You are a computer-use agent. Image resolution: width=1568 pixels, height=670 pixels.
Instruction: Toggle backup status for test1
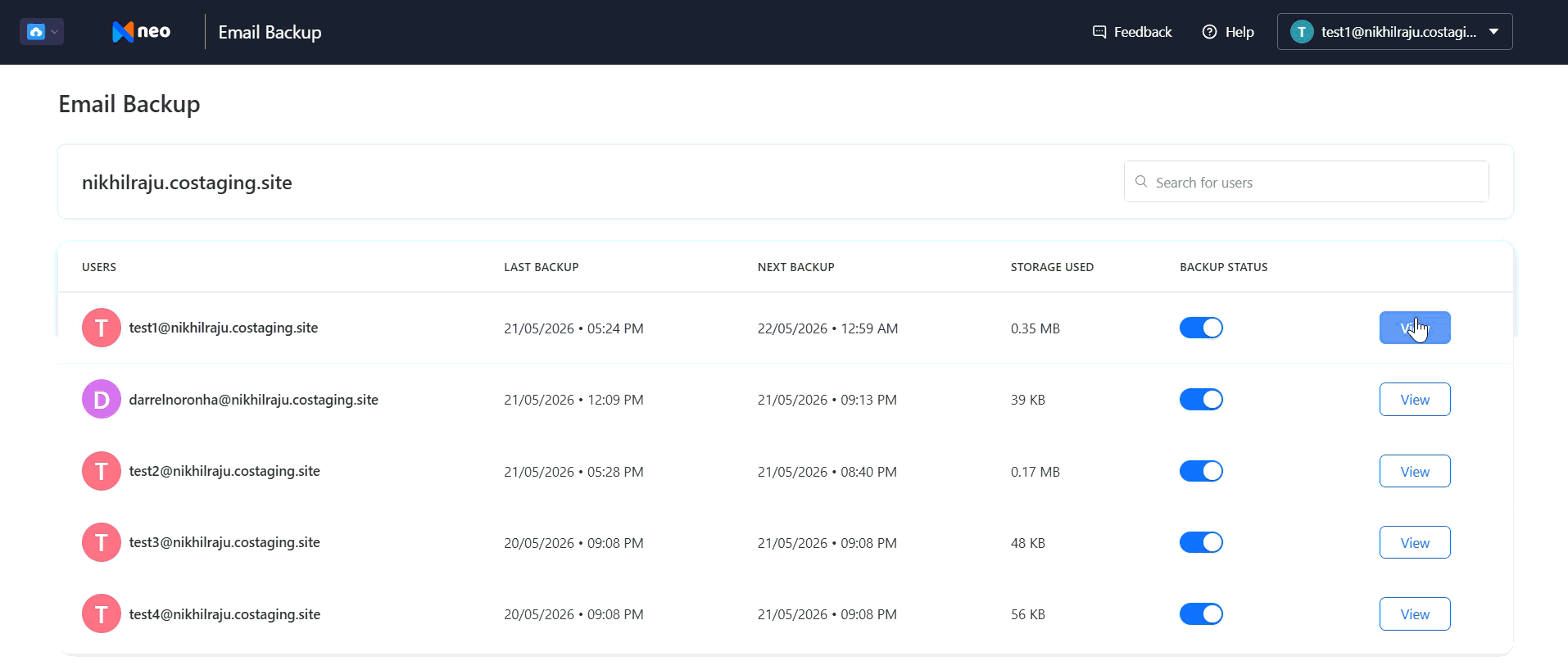pos(1201,328)
